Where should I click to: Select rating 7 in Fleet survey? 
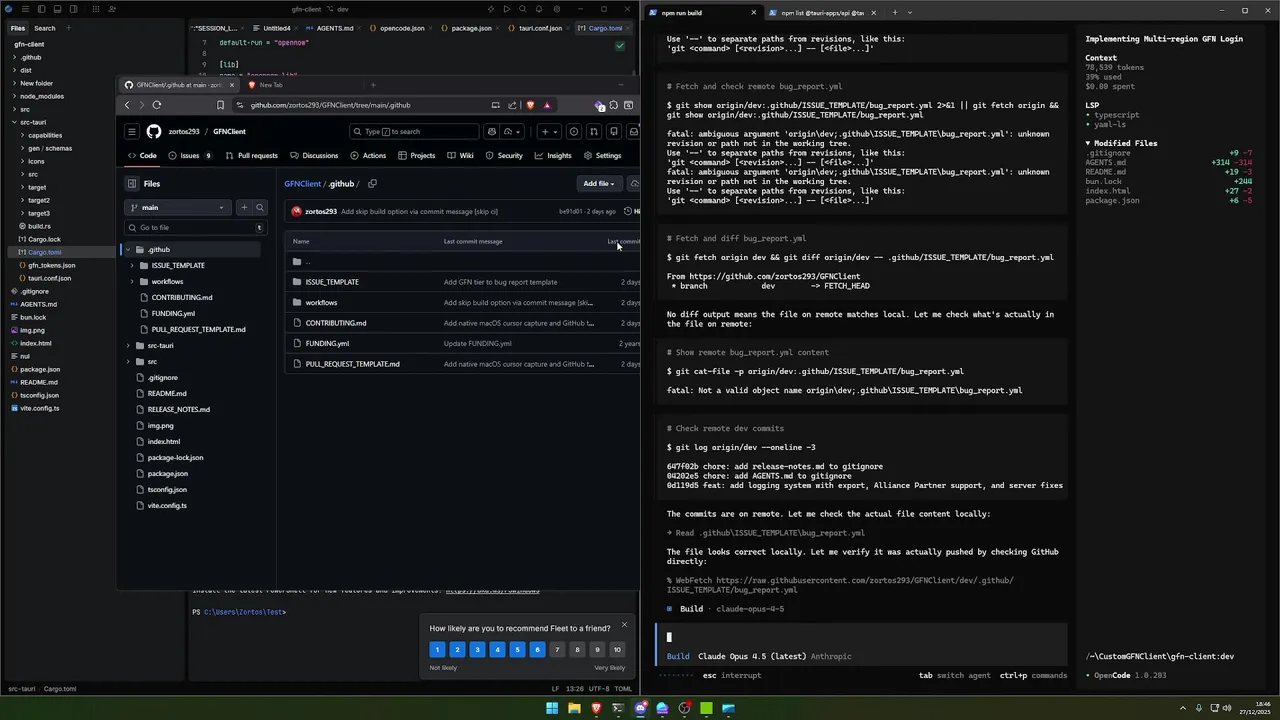tap(557, 650)
